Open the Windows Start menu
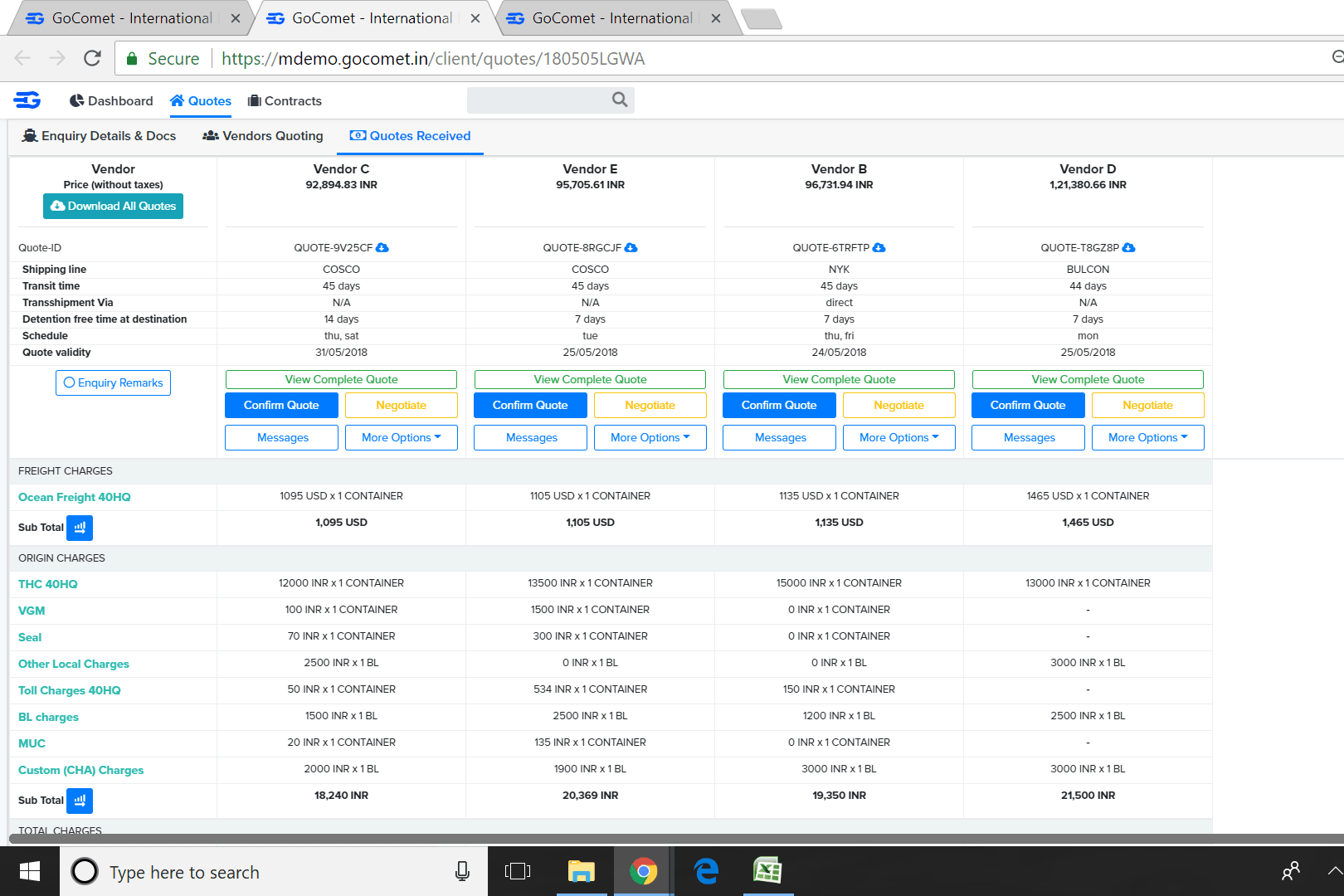The height and width of the screenshot is (896, 1344). (x=30, y=871)
